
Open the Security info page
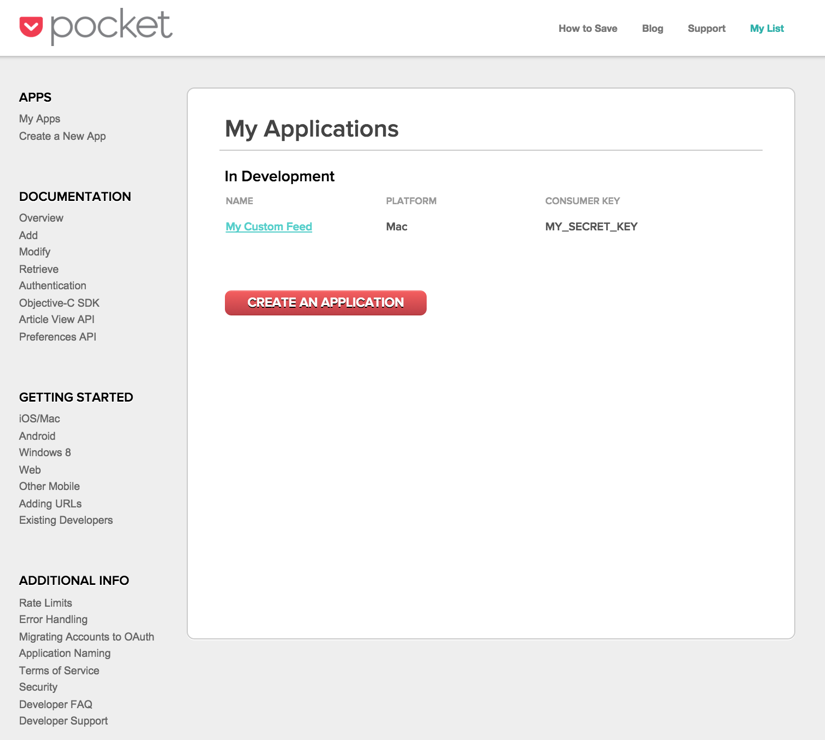38,687
